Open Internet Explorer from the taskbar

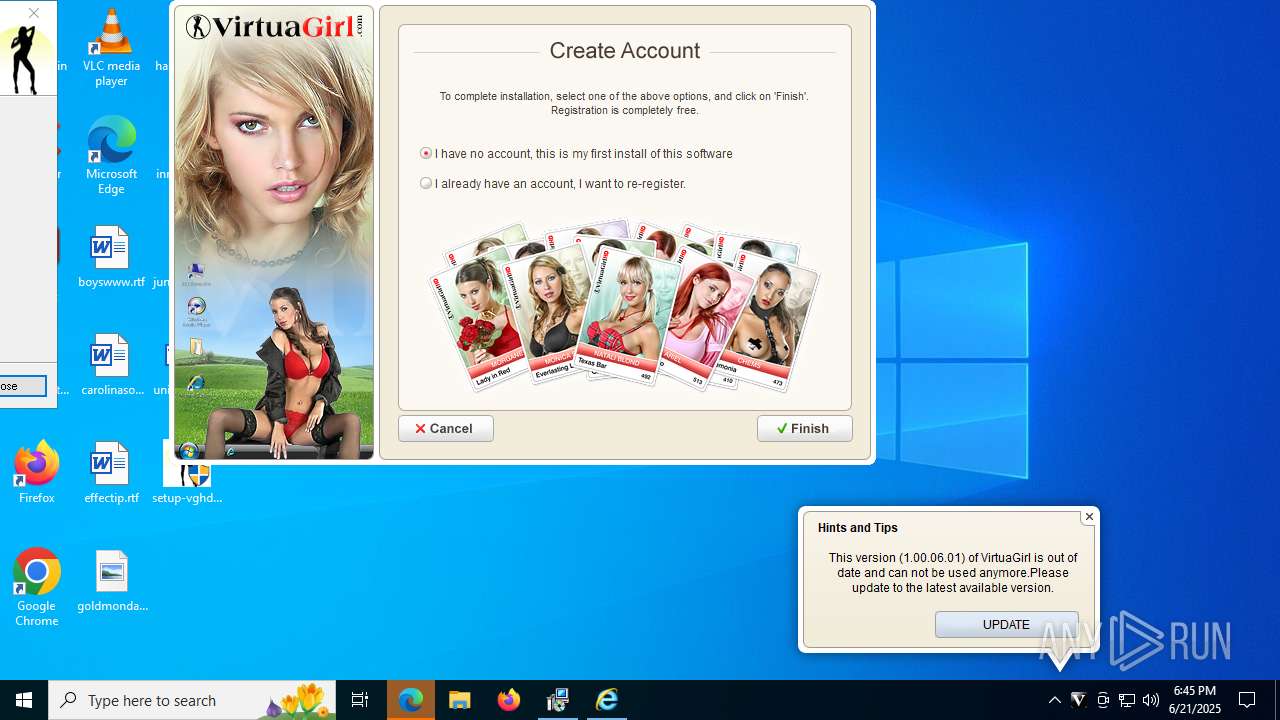[607, 700]
